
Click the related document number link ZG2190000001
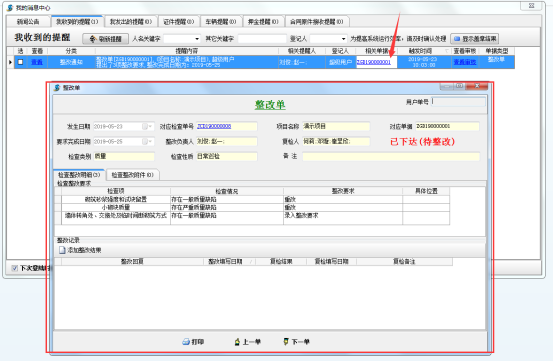point(373,62)
